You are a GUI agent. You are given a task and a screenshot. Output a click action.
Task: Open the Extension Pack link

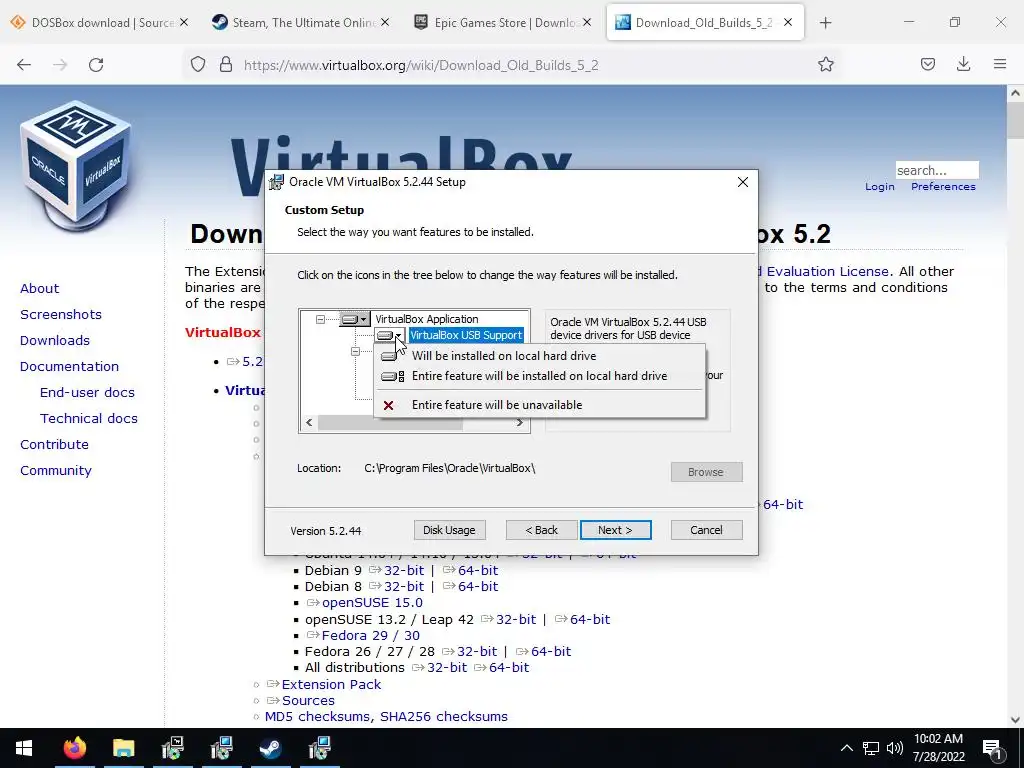331,685
